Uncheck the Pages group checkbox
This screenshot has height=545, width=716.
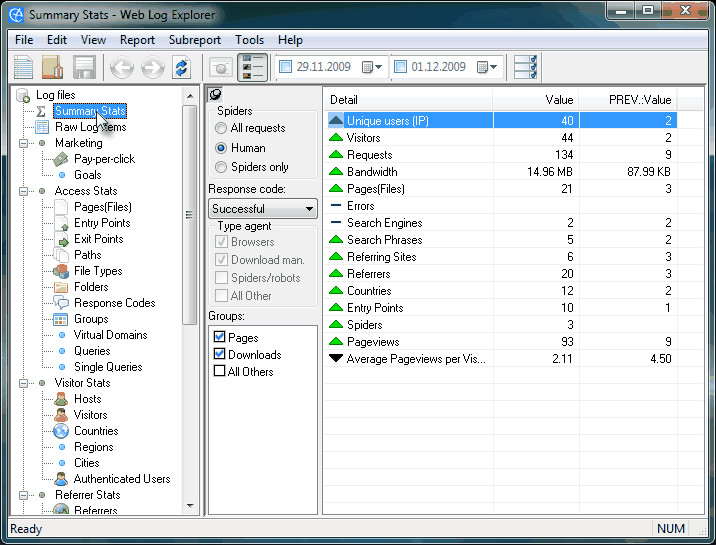coord(219,337)
